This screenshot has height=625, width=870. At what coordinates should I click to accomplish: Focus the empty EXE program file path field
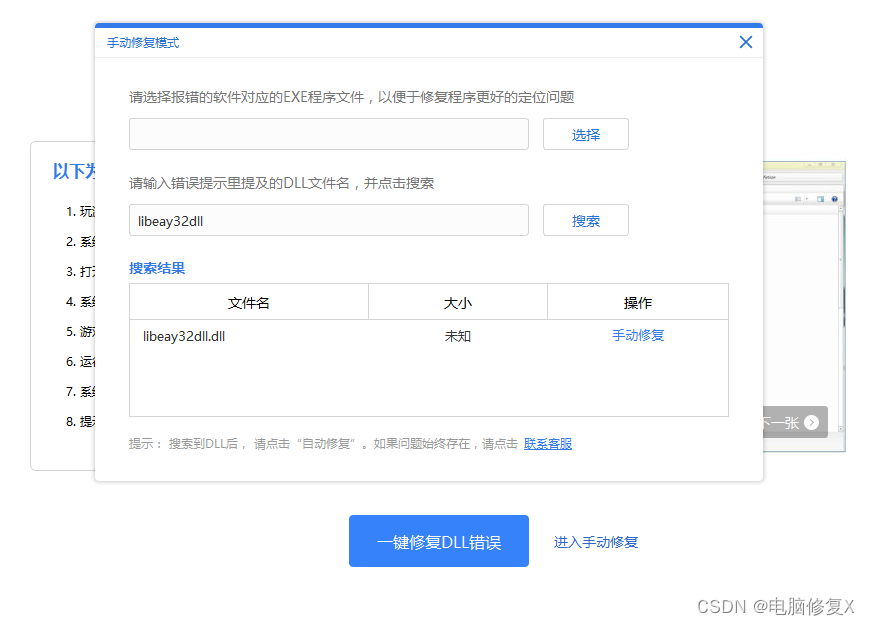pyautogui.click(x=328, y=134)
